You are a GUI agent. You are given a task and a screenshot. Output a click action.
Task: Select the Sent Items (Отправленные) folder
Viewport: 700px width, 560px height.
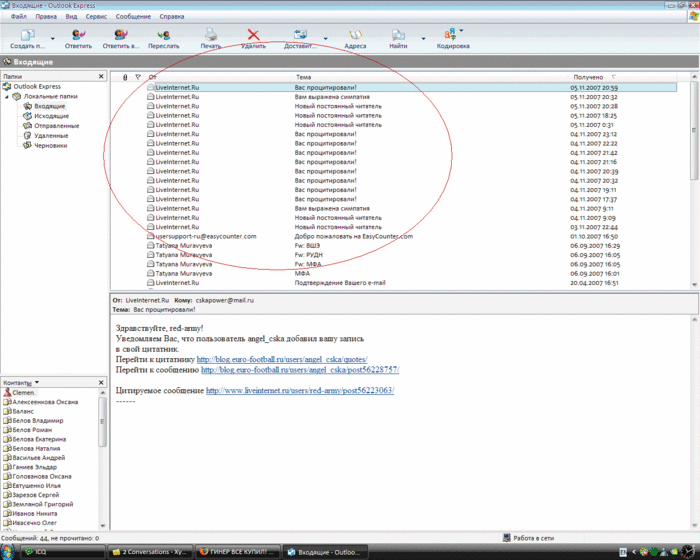coord(57,126)
